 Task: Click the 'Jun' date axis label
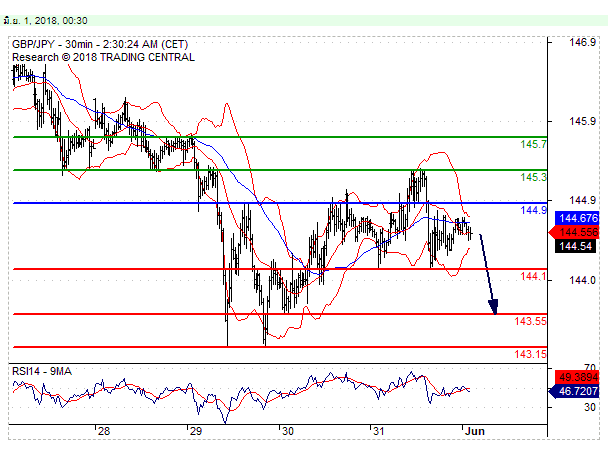(475, 431)
